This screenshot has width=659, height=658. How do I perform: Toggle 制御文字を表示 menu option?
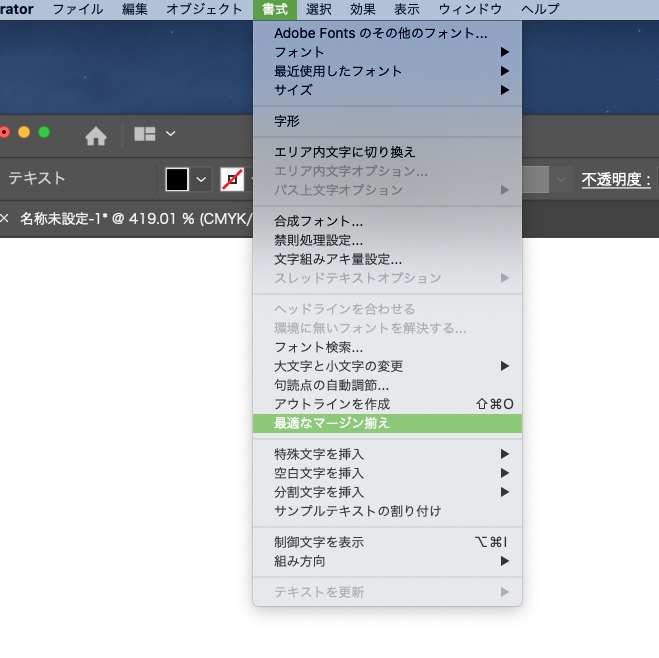tap(319, 542)
